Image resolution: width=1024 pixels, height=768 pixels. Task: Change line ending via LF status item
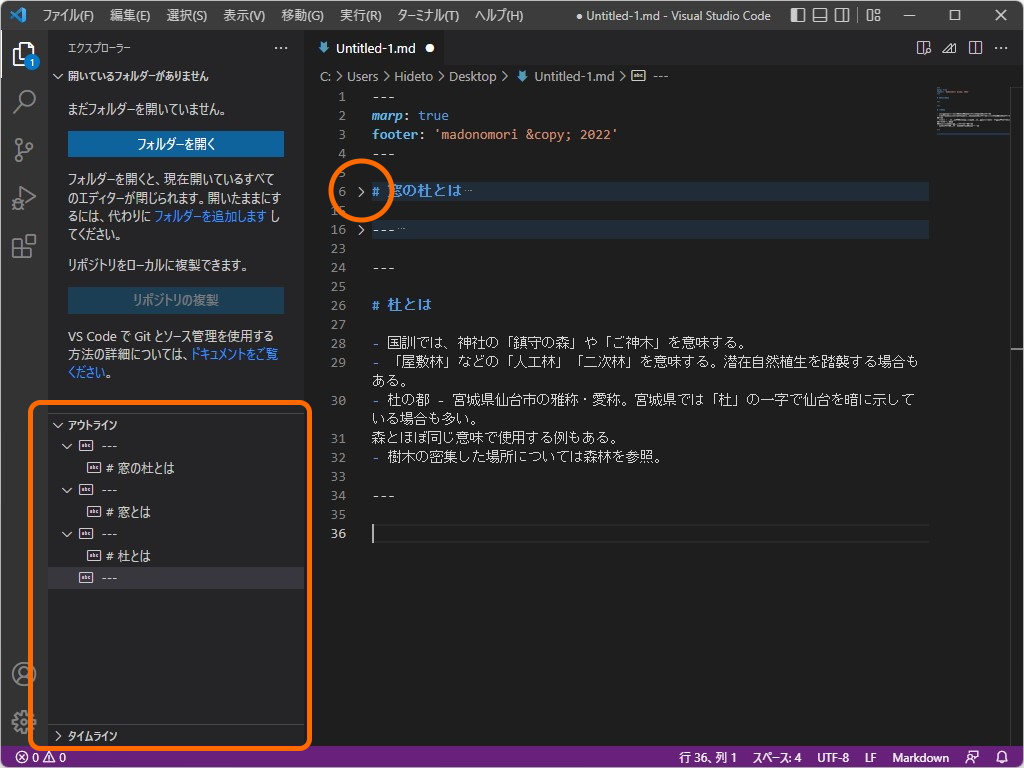[871, 758]
